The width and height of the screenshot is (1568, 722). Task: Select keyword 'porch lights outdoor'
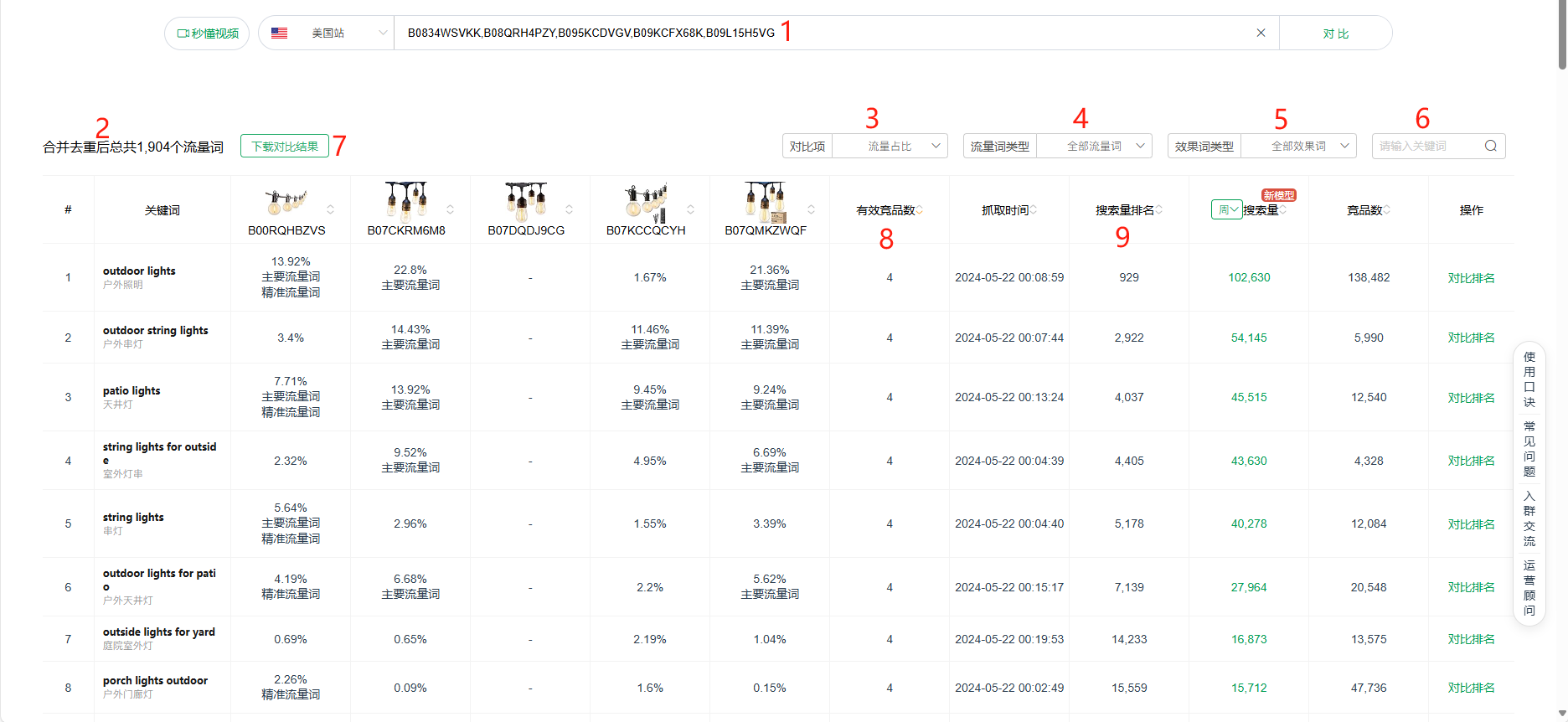pyautogui.click(x=155, y=680)
